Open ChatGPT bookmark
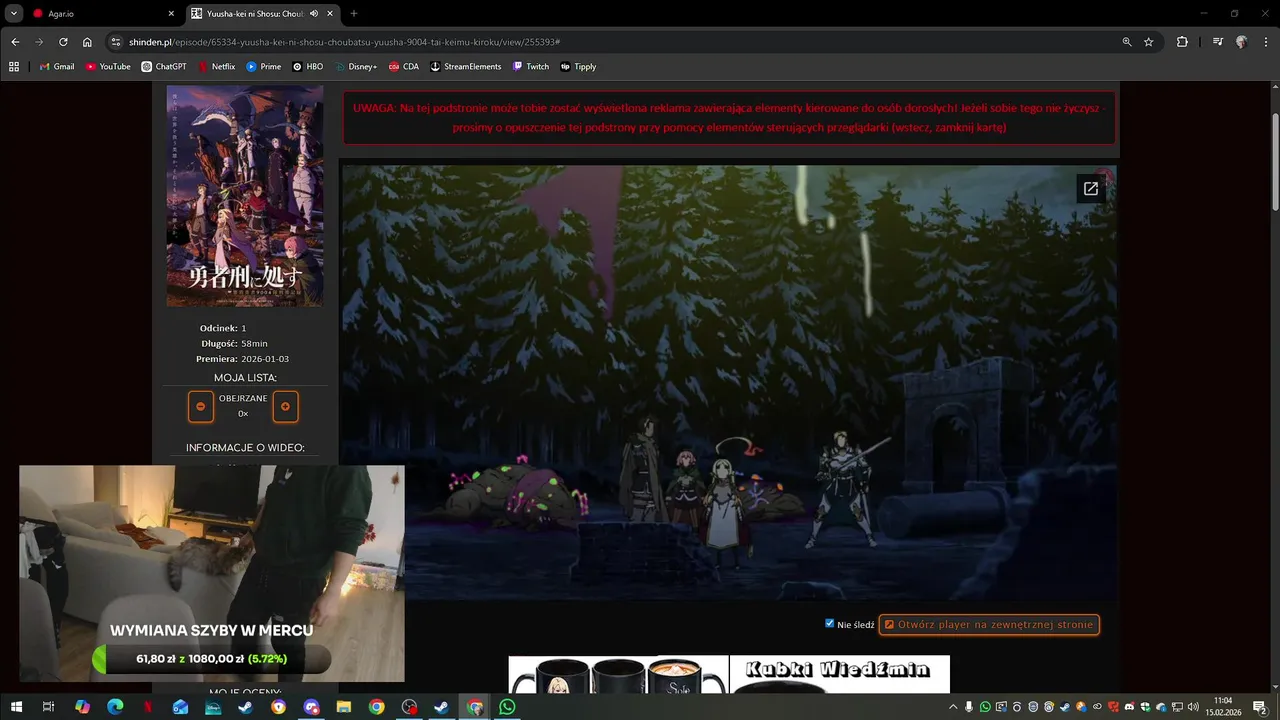Image resolution: width=1280 pixels, height=720 pixels. tap(164, 67)
